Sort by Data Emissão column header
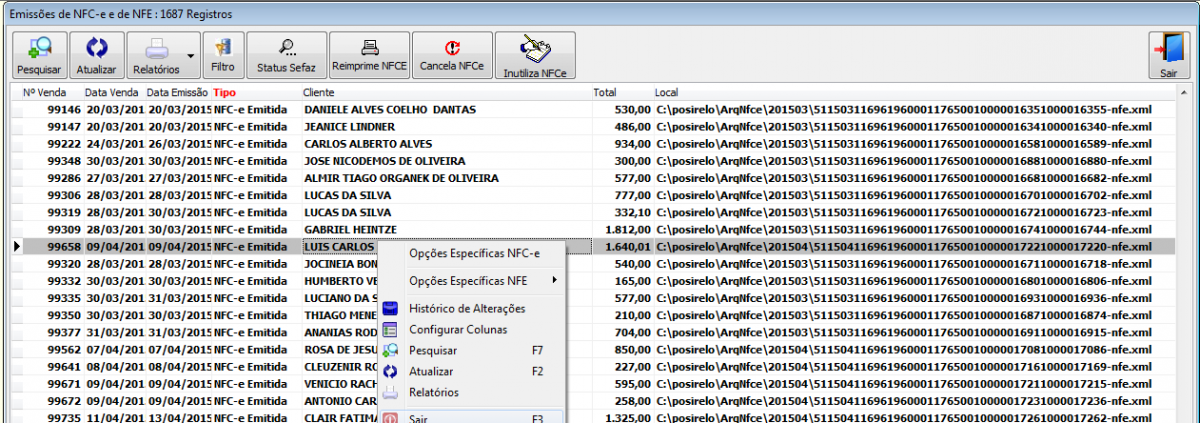Screen dimensions: 1200x423 tap(177, 92)
